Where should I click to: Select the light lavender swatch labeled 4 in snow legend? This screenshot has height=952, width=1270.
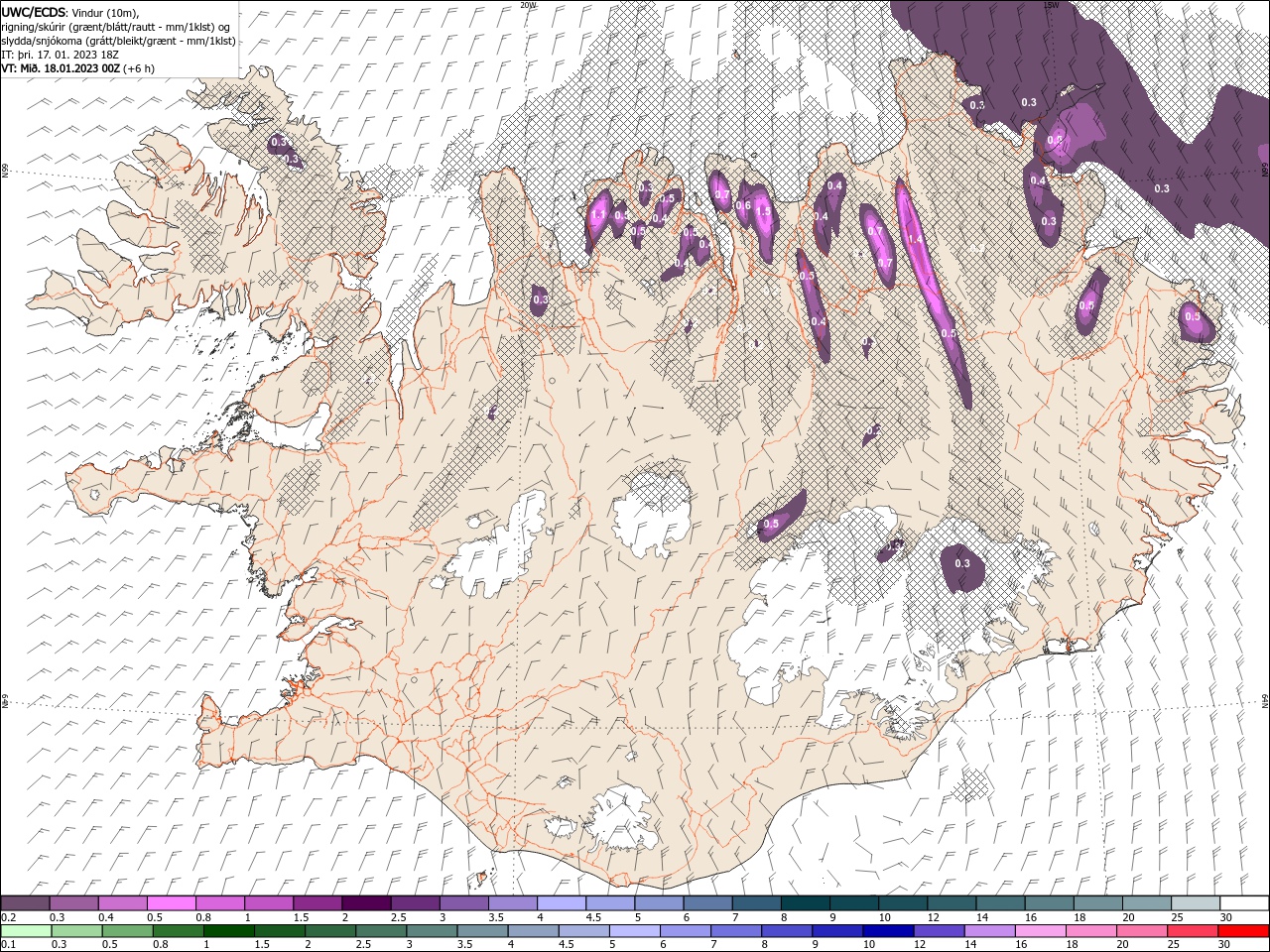562,903
